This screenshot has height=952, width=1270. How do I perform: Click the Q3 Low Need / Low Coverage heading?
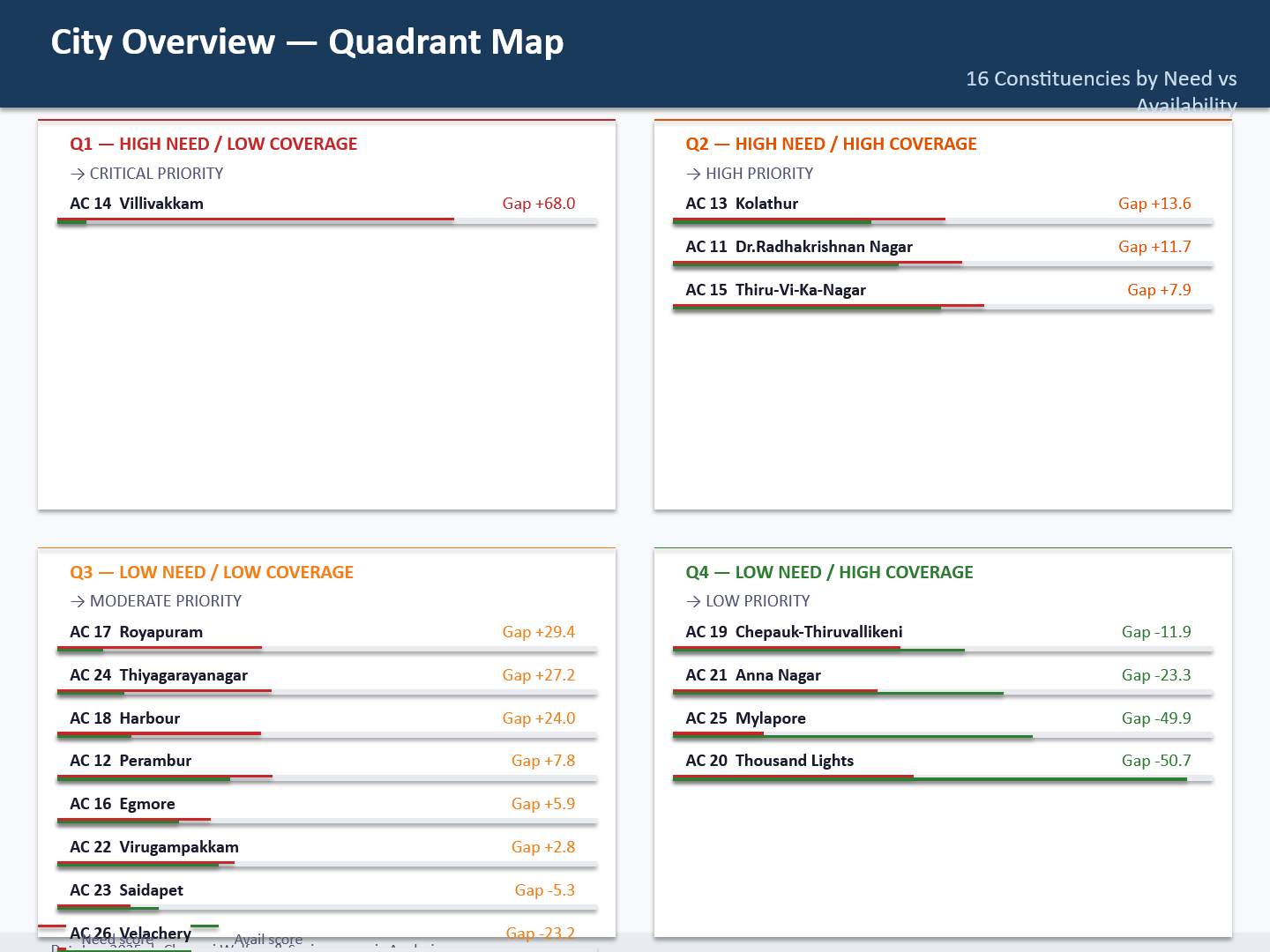(x=212, y=573)
